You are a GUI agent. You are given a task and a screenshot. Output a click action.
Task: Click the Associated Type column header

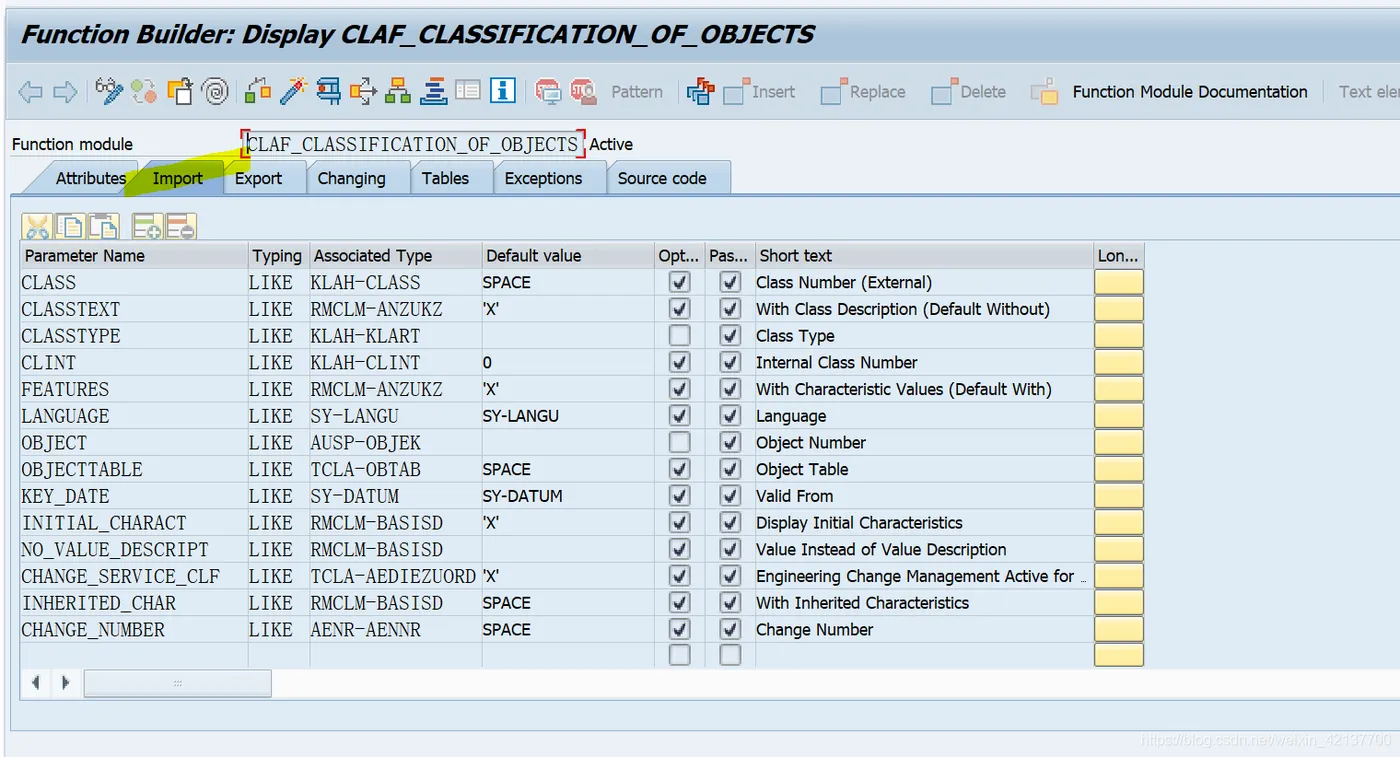[x=395, y=255]
